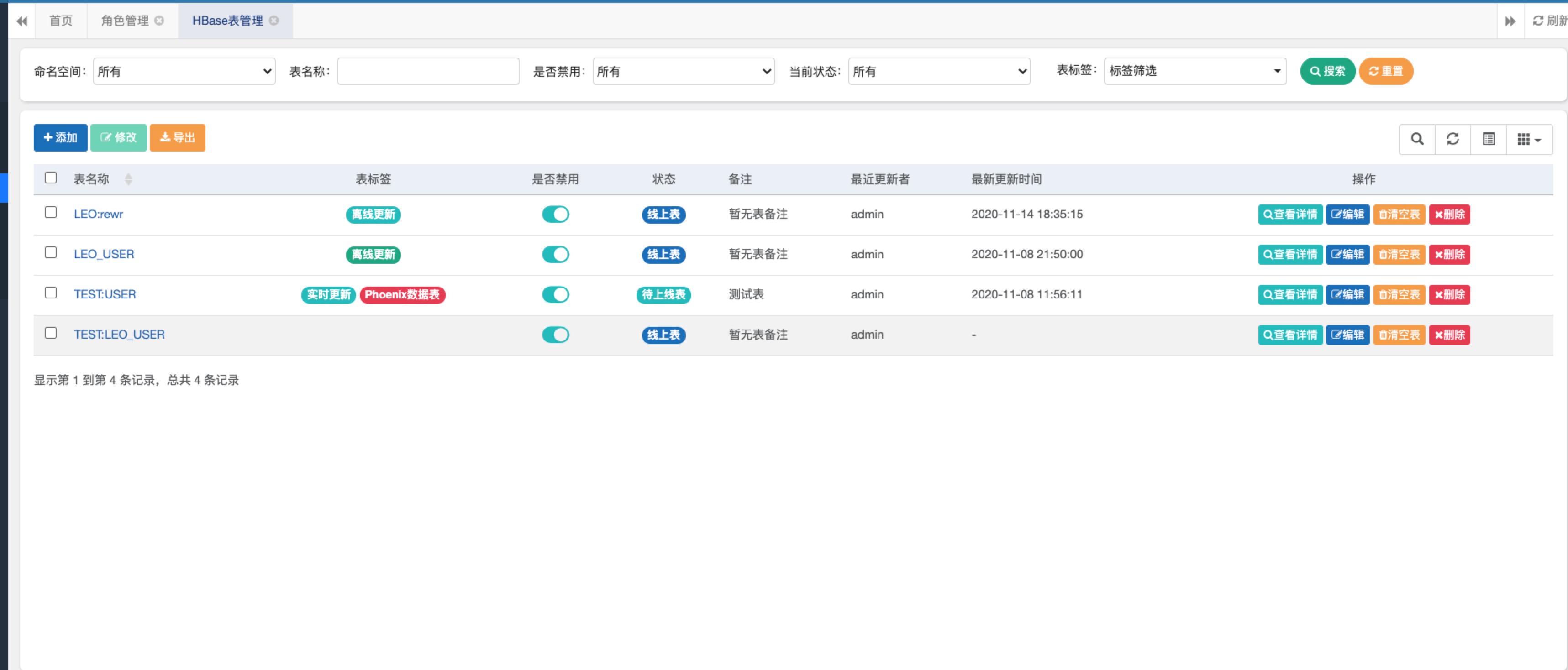Switch to the 首页 tab
Screen dimensions: 1568x670
(x=61, y=21)
